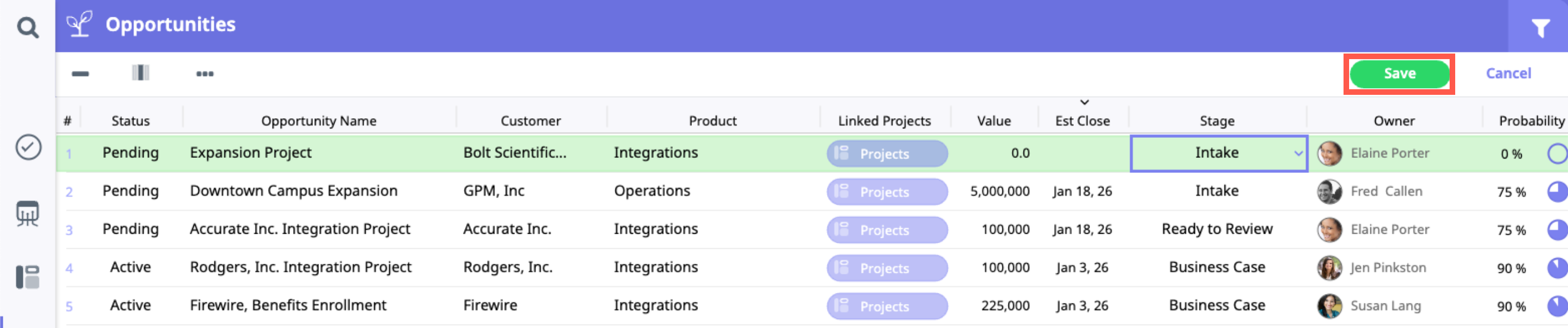
Task: Expand chevron above Est Close column
Action: [x=1084, y=102]
